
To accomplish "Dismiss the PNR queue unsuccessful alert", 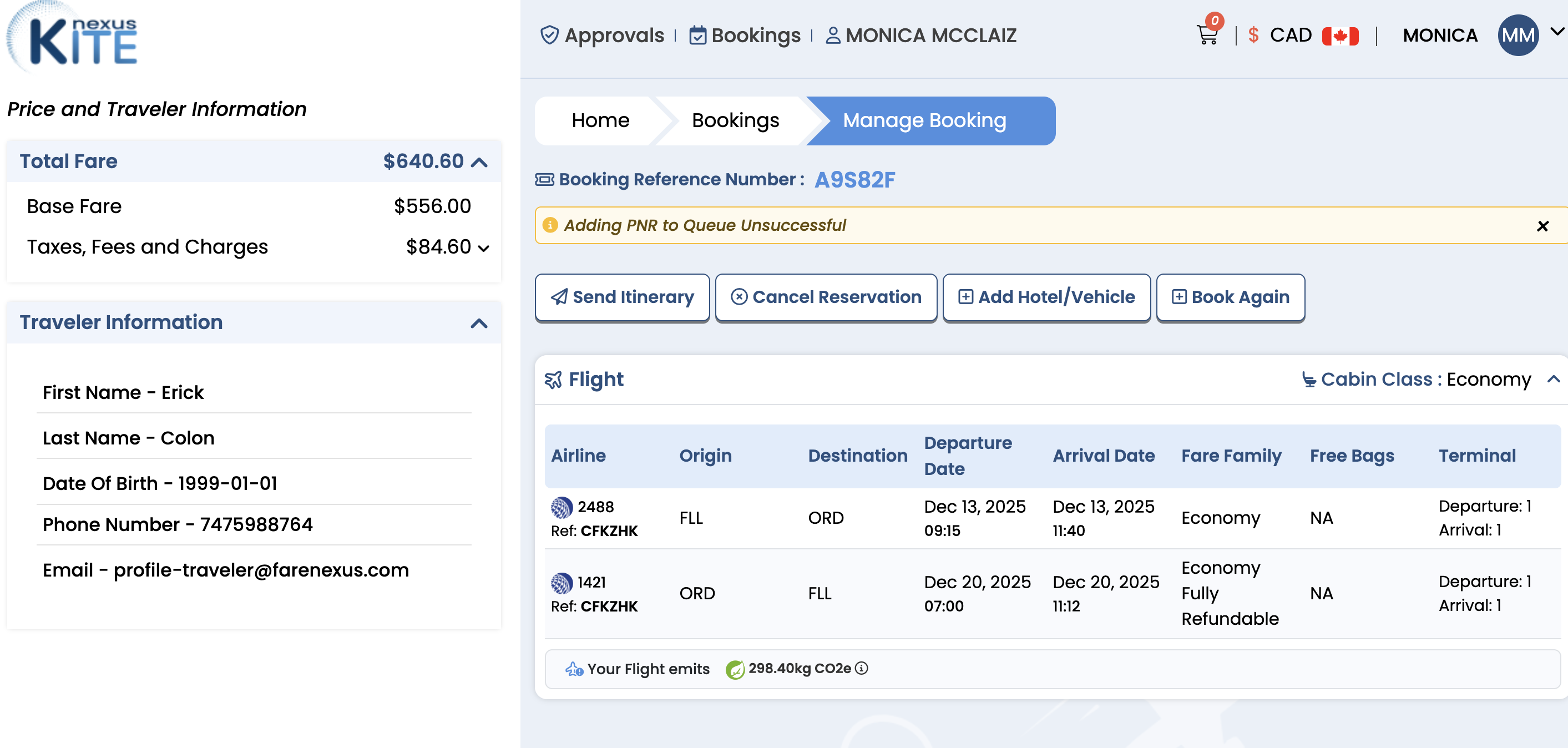I will click(1542, 226).
